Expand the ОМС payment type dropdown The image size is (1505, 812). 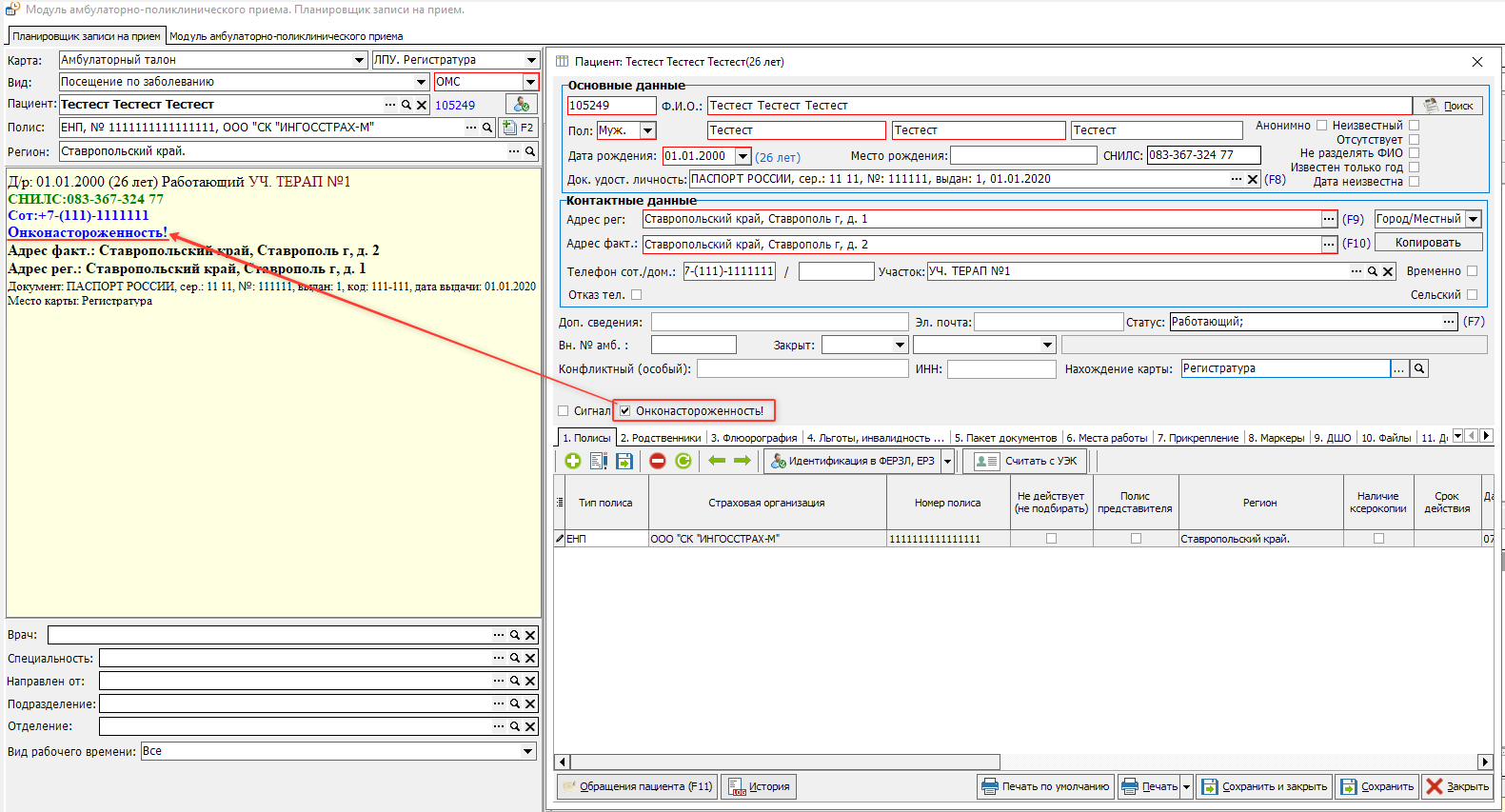(x=530, y=82)
